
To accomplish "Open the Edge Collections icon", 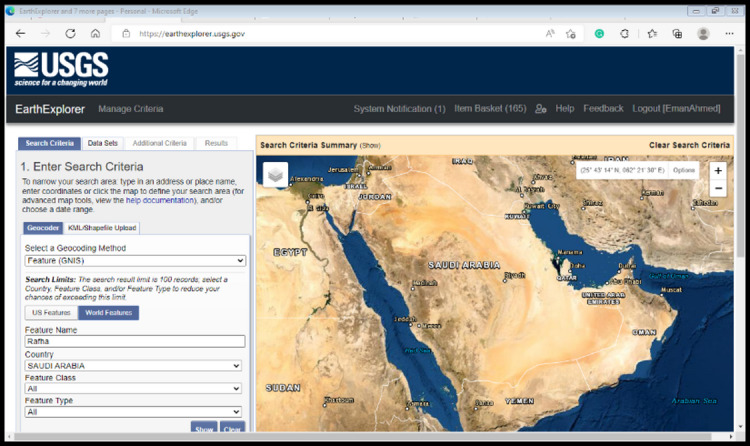I will (x=677, y=33).
